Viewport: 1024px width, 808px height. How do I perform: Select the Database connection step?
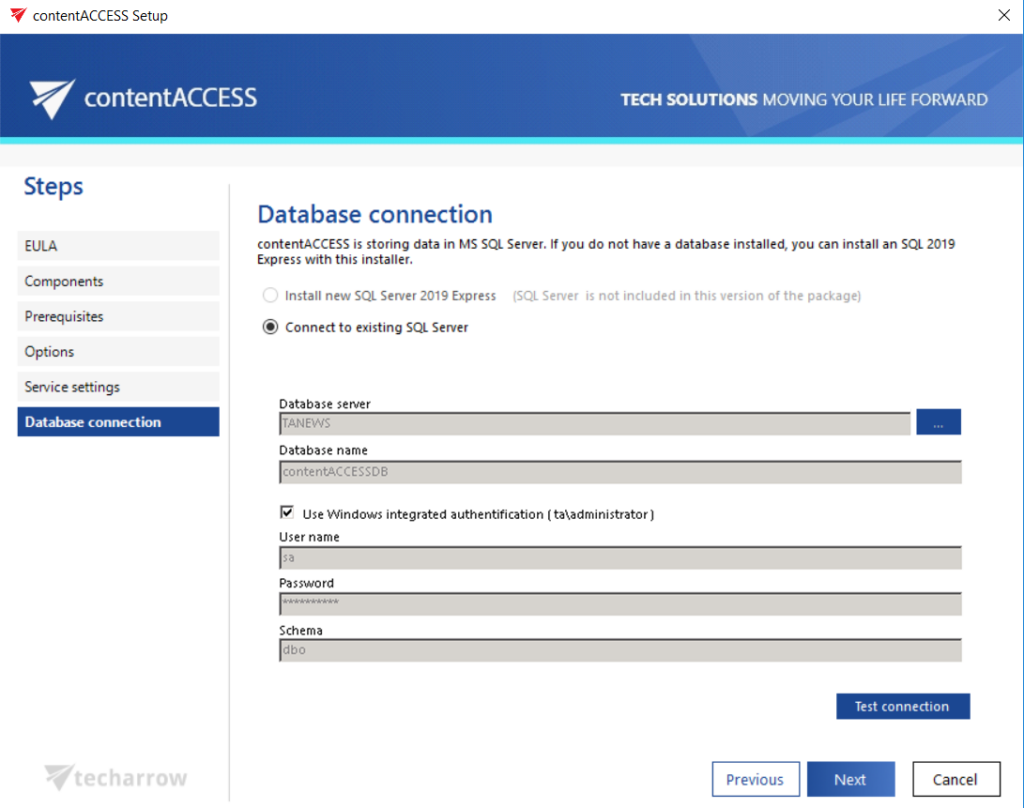(x=118, y=421)
